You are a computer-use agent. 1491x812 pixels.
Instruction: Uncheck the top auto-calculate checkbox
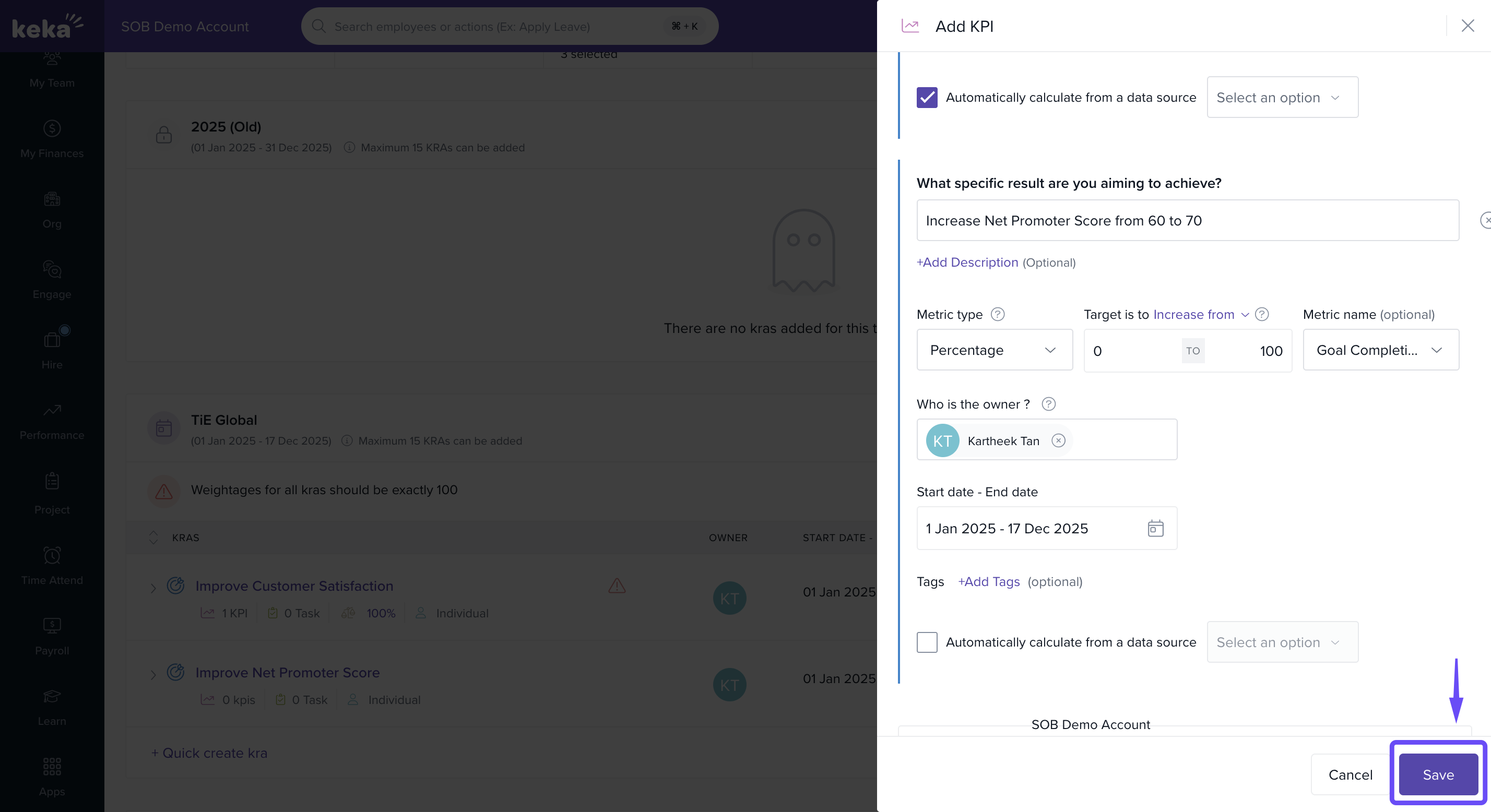(927, 97)
